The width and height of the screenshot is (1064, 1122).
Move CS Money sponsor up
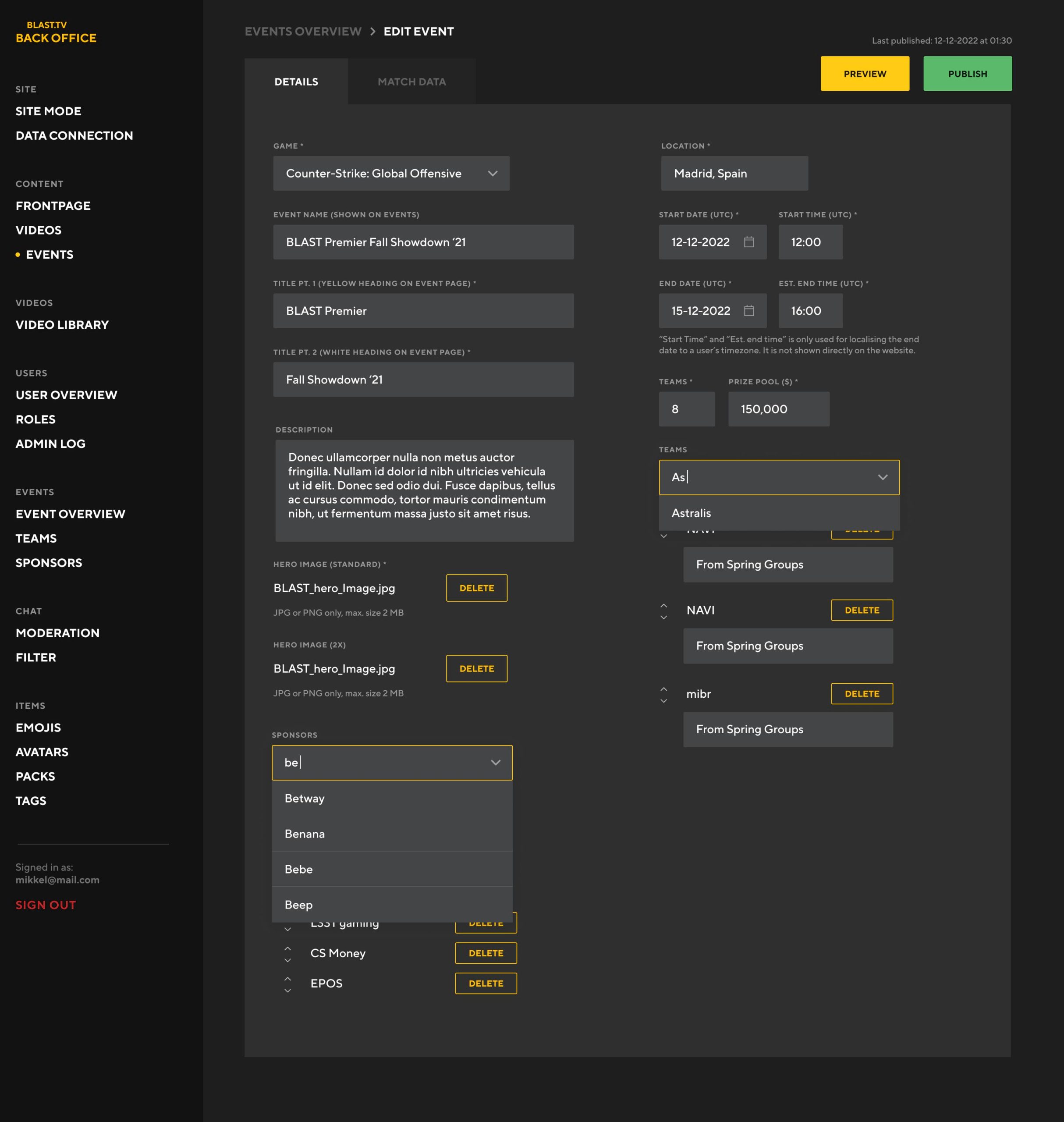287,948
